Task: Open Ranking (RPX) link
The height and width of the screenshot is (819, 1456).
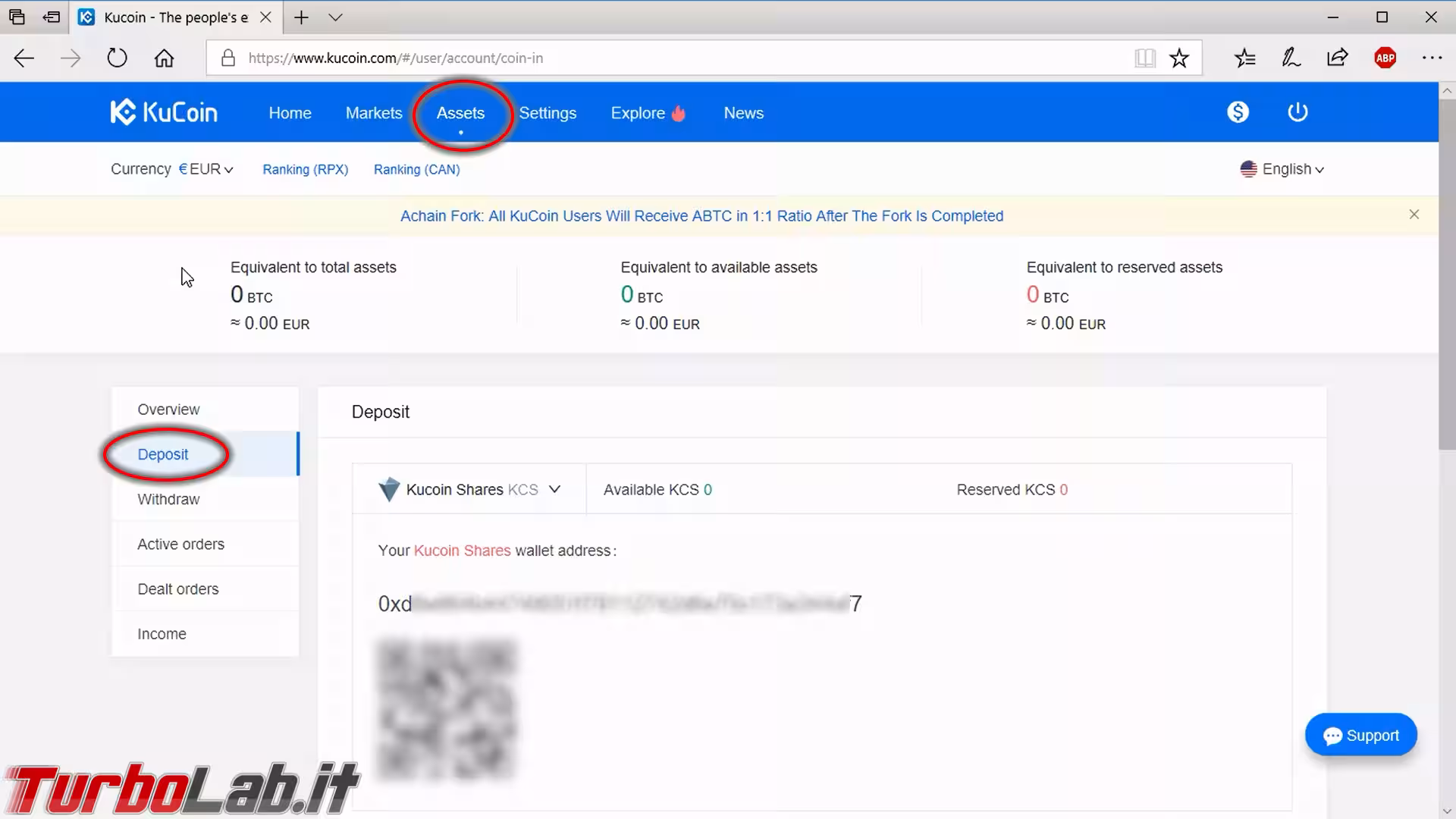Action: tap(305, 169)
